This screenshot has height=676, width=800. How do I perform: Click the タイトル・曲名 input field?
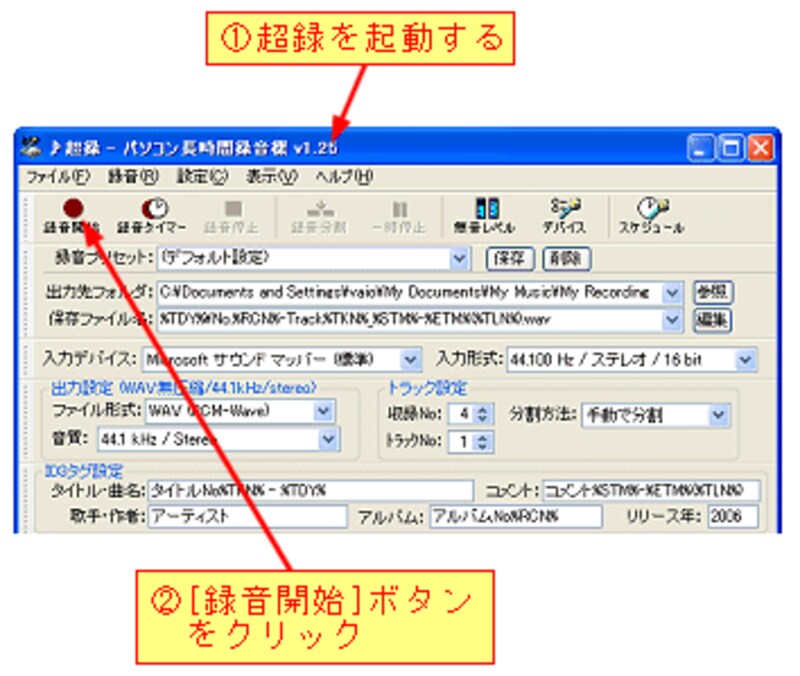click(x=311, y=491)
